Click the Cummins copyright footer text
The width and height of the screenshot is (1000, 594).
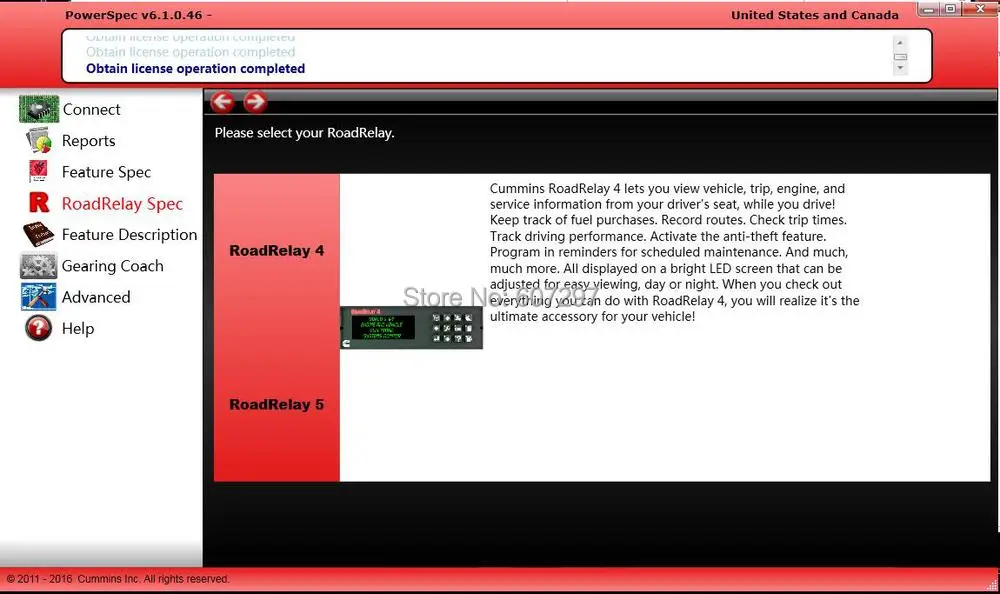point(118,579)
